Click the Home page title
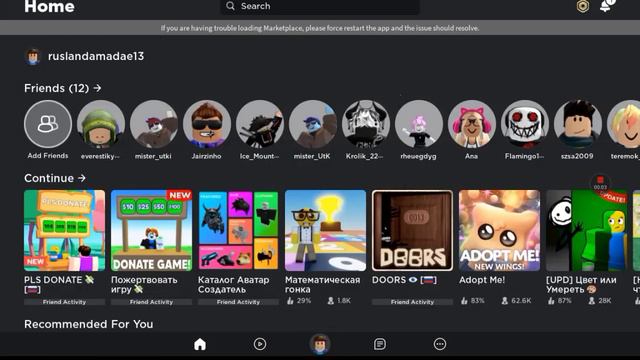This screenshot has height=360, width=640. click(x=49, y=7)
